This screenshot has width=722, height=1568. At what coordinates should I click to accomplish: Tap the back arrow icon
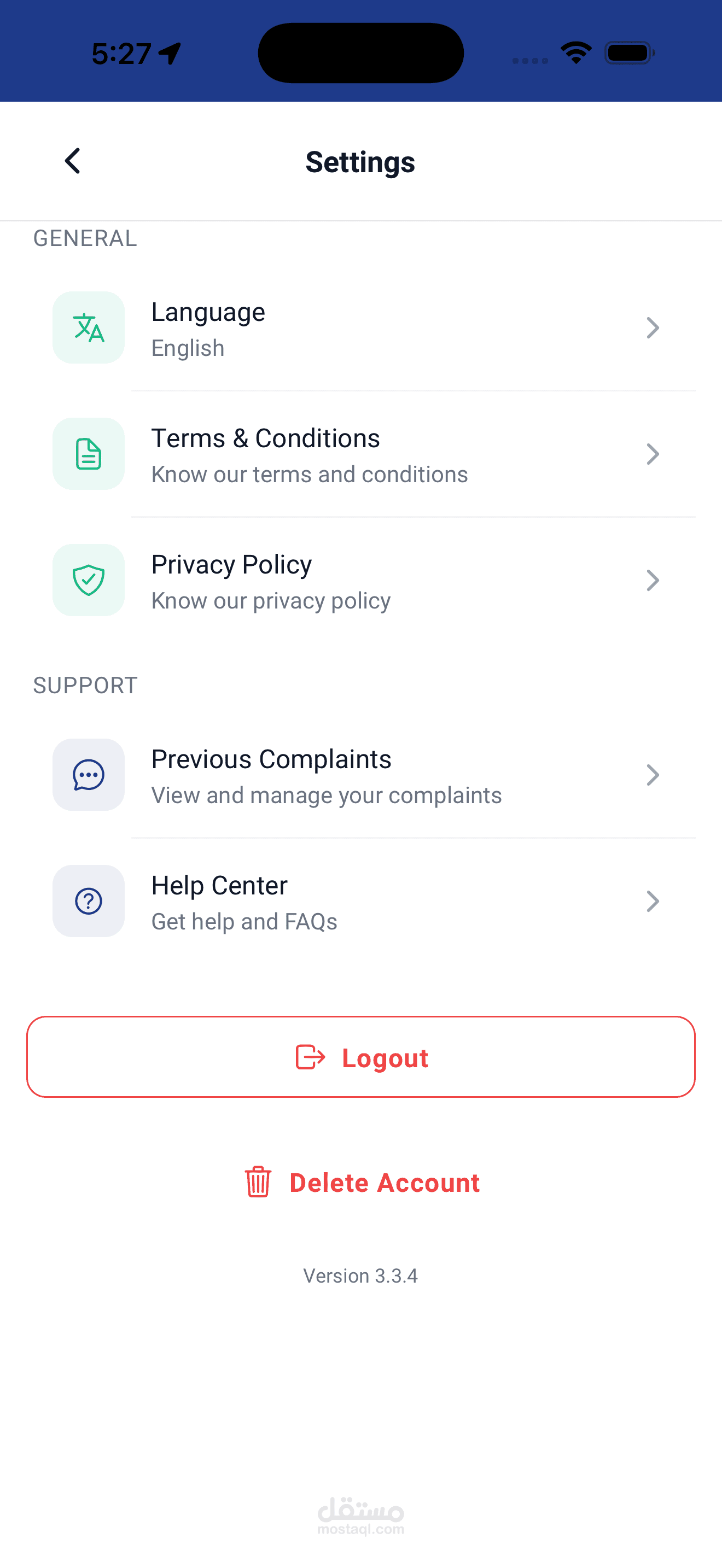(72, 161)
